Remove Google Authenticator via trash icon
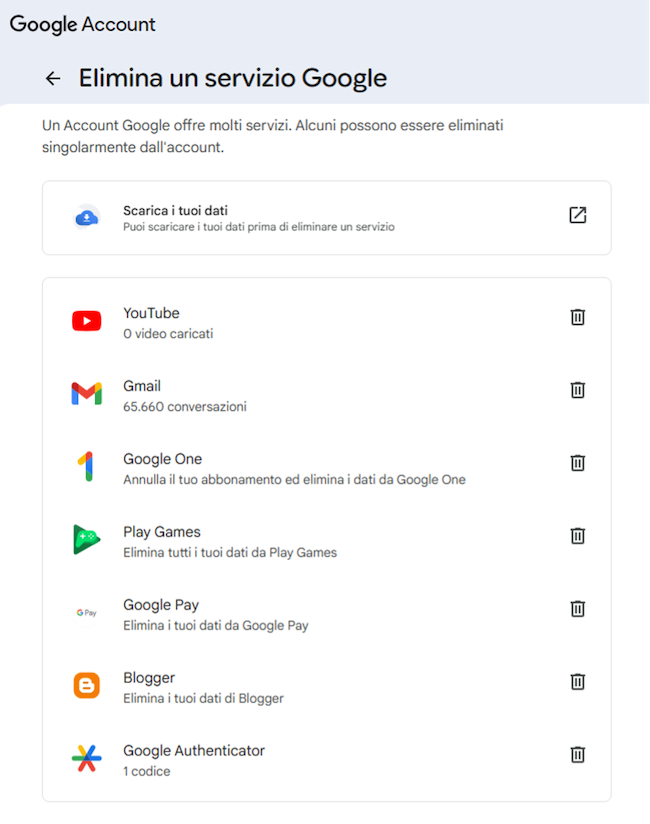This screenshot has width=650, height=824. (577, 755)
